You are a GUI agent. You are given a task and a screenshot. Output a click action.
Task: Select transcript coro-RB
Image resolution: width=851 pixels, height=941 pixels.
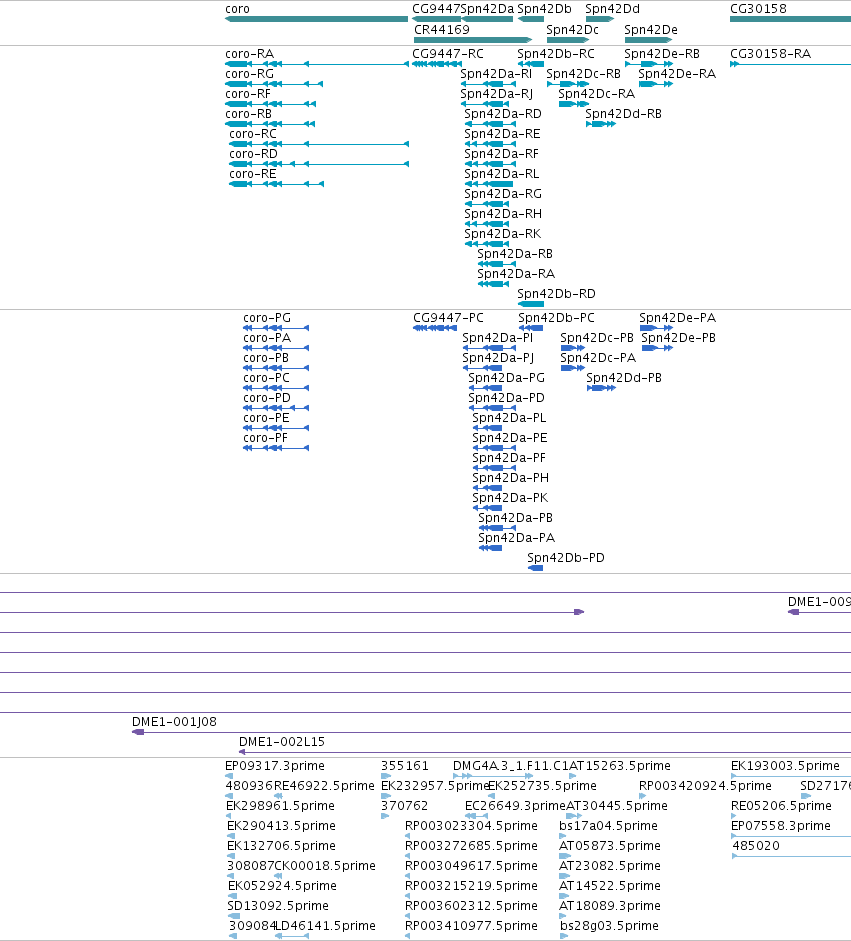[270, 124]
